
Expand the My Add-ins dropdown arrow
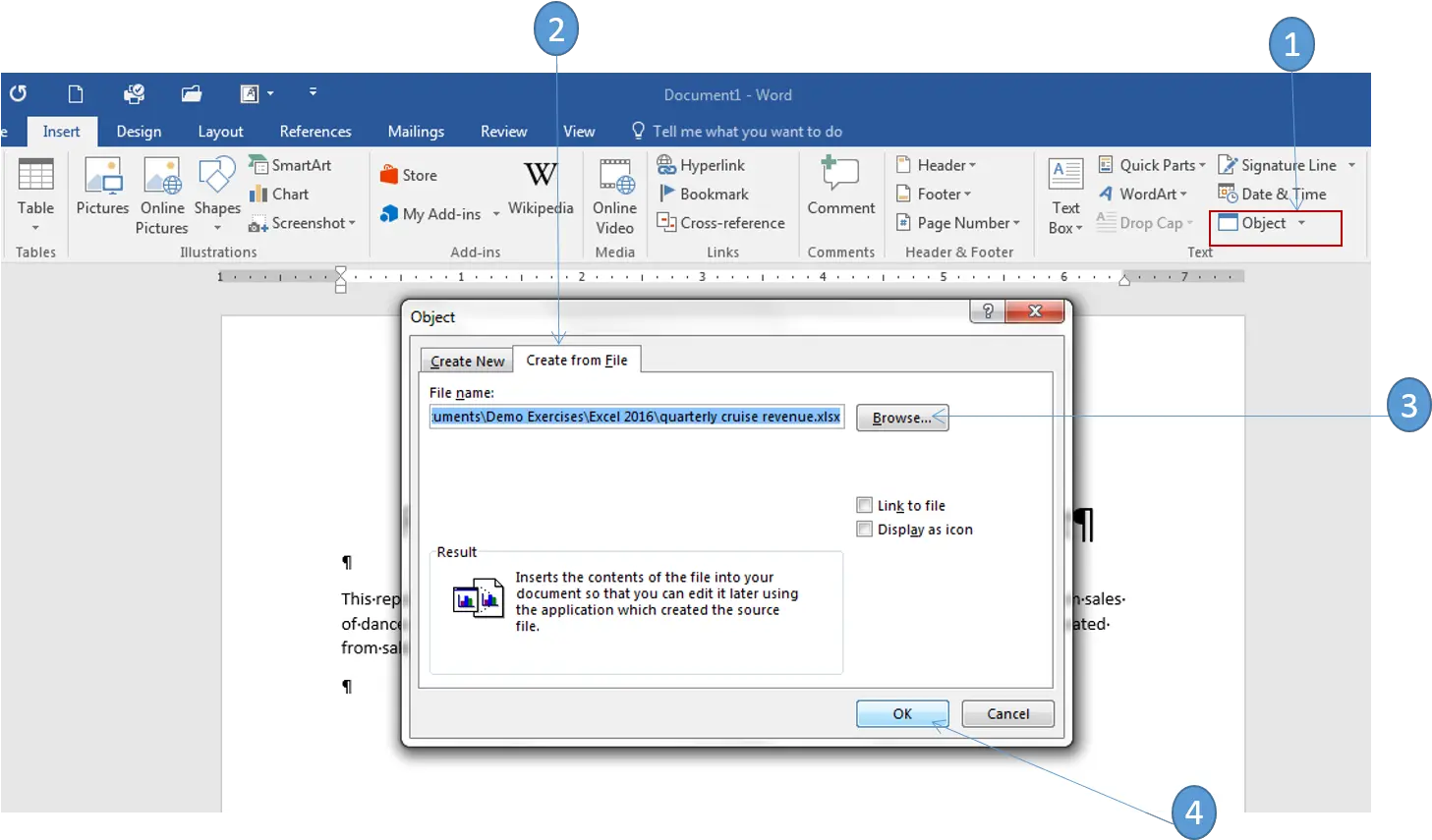496,214
